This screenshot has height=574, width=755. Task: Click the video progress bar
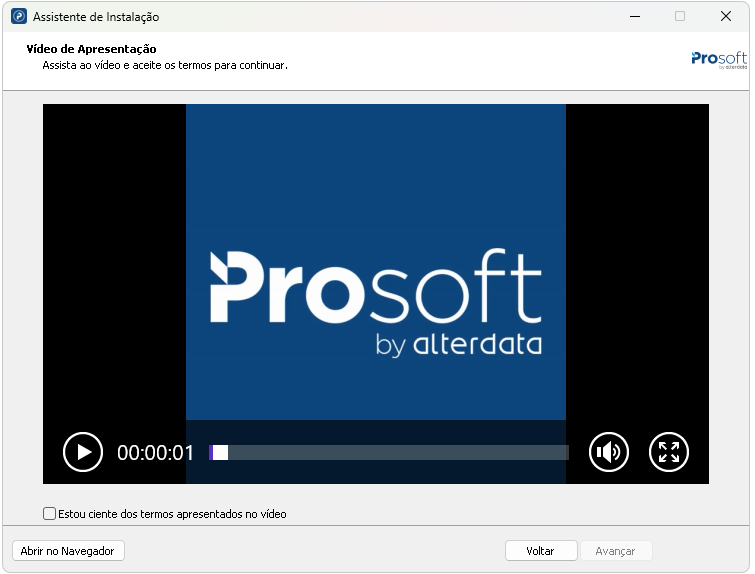point(389,452)
